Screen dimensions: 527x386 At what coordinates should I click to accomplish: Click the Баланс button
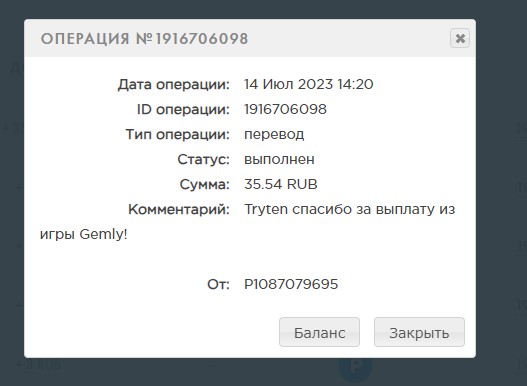point(319,332)
